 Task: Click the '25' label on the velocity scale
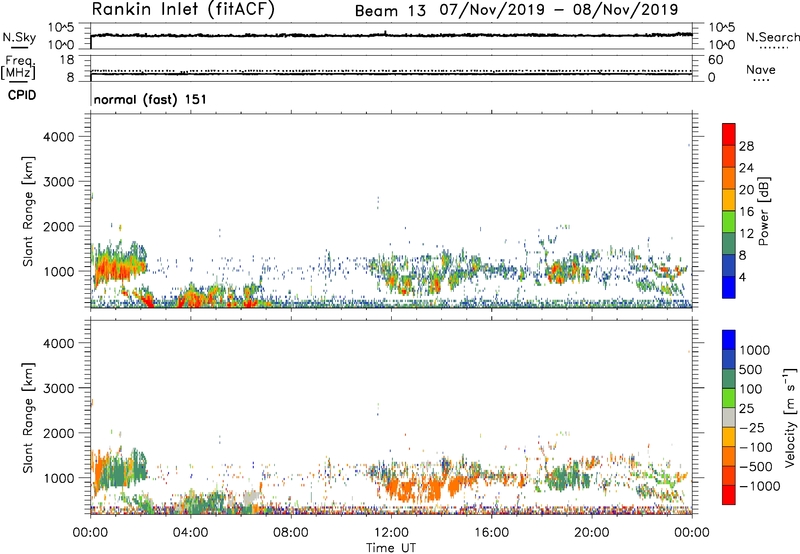746,408
